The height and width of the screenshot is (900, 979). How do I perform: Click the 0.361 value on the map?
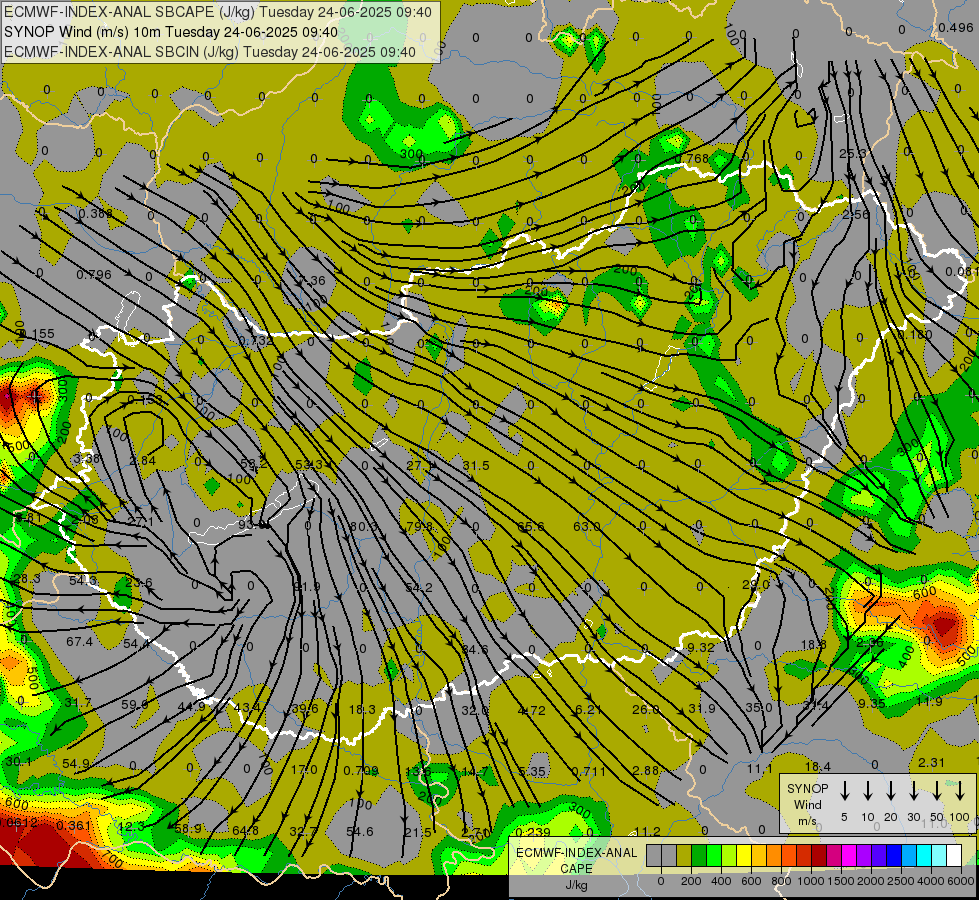[74, 826]
